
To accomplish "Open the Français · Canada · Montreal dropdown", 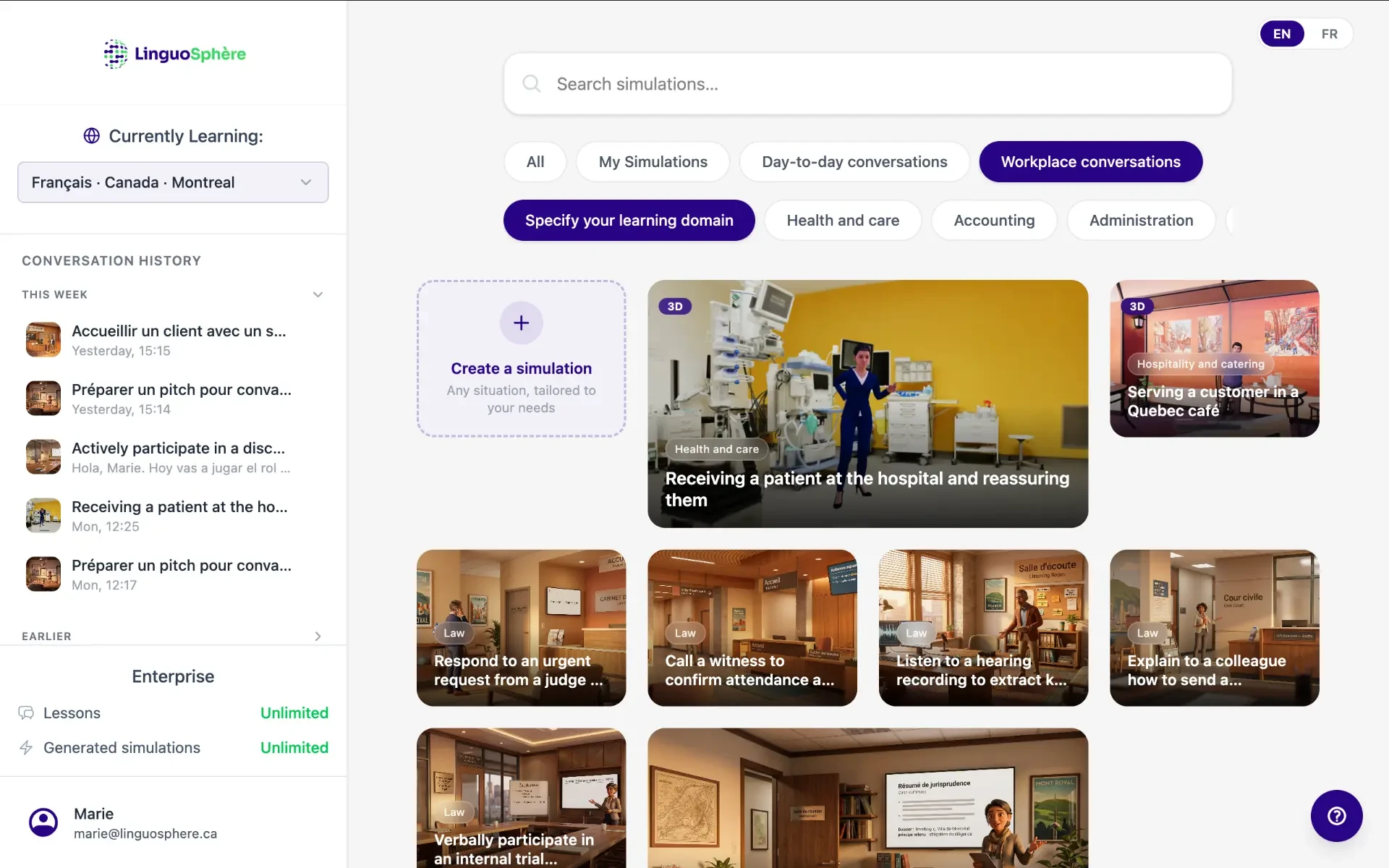I will [173, 182].
